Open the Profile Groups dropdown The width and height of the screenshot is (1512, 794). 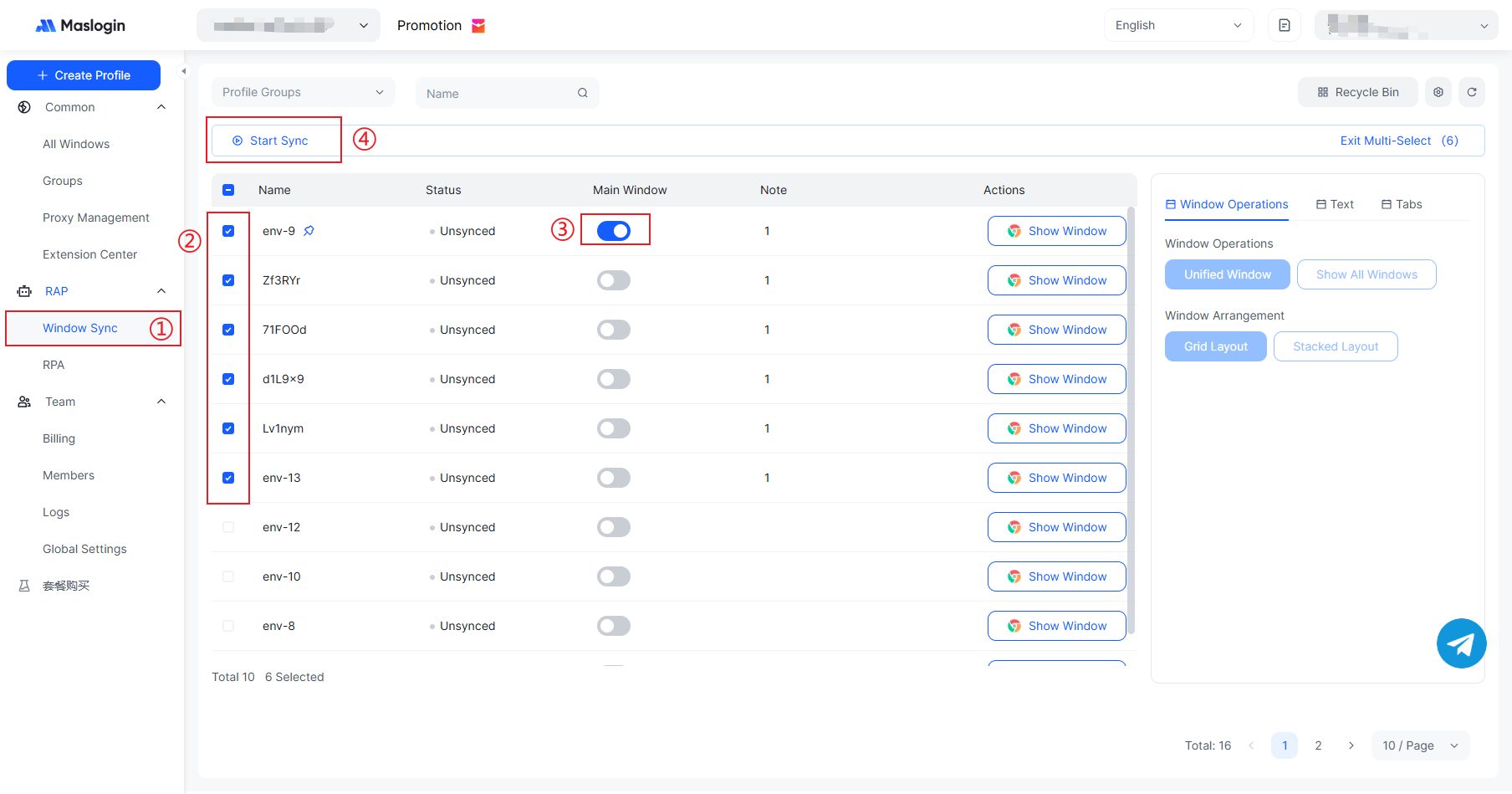(302, 92)
